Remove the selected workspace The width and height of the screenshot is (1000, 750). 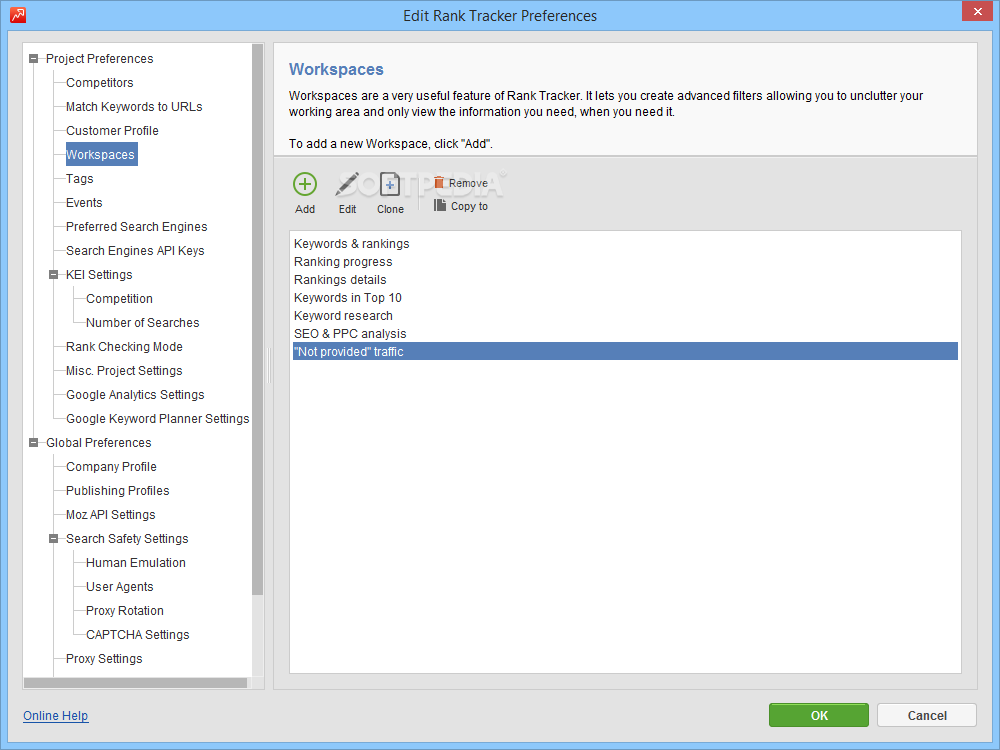click(460, 183)
